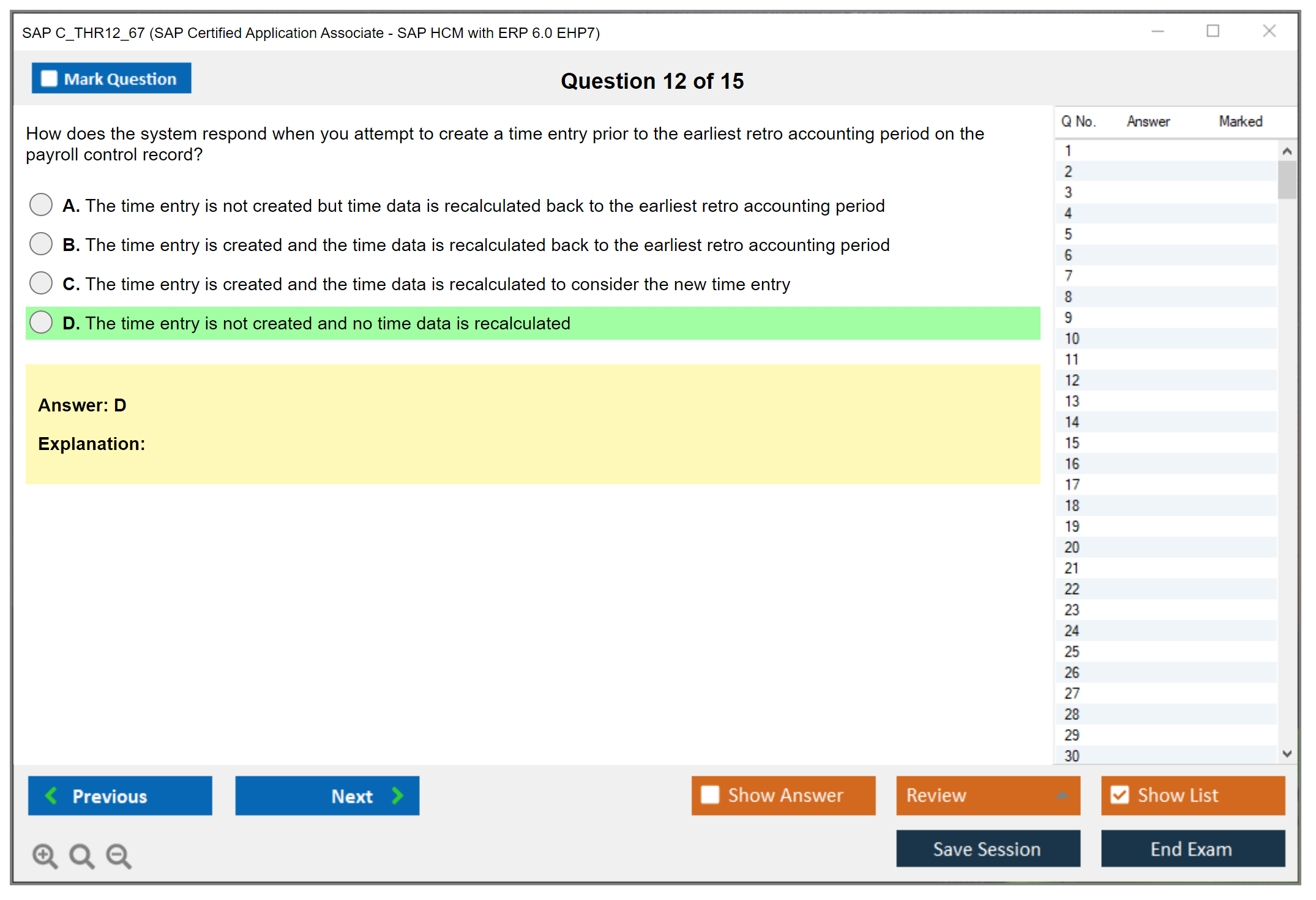Click the zoom out magnifier icon
This screenshot has width=1316, height=900.
coord(119,855)
